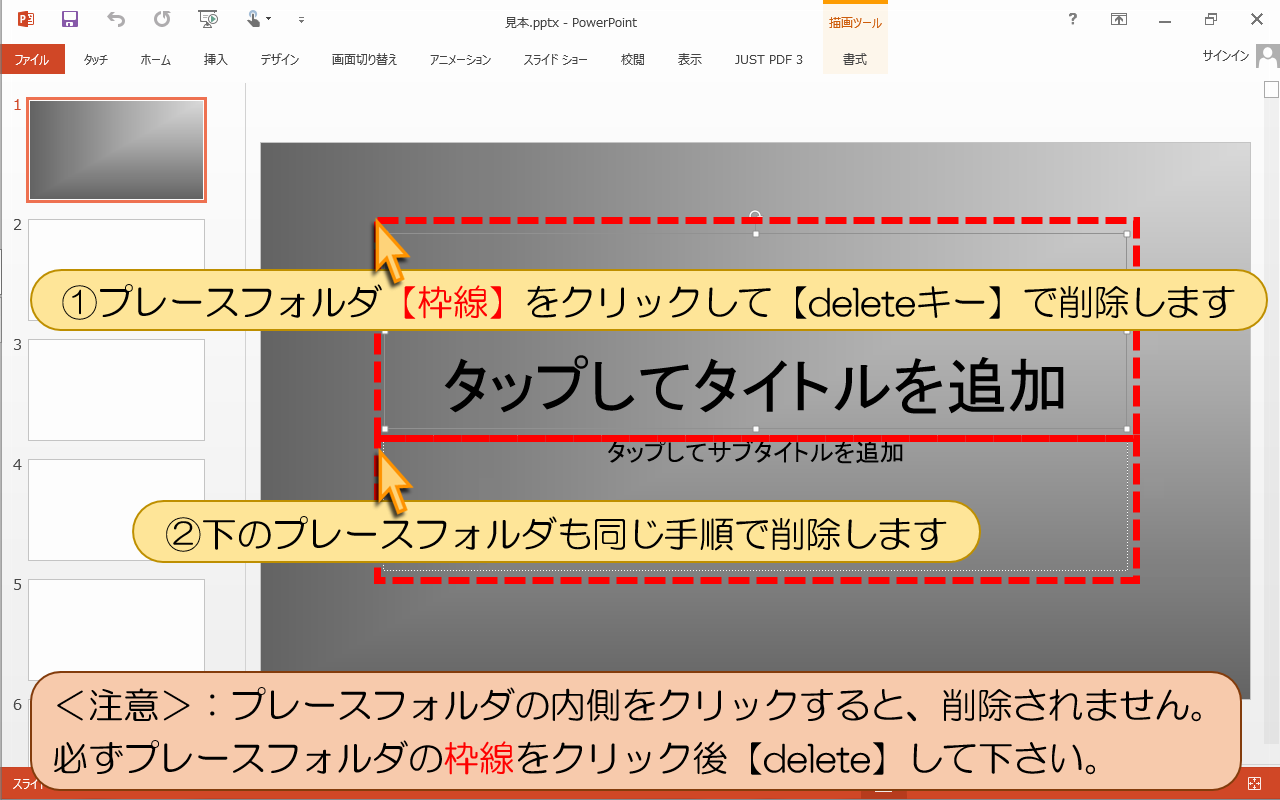Start slide show from beginning icon
This screenshot has height=800, width=1280.
(x=208, y=19)
